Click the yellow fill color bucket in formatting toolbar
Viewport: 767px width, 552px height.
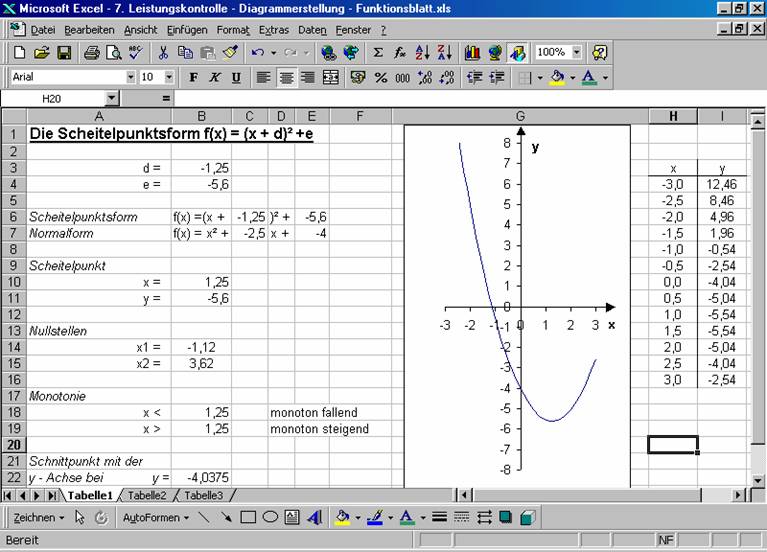point(556,77)
